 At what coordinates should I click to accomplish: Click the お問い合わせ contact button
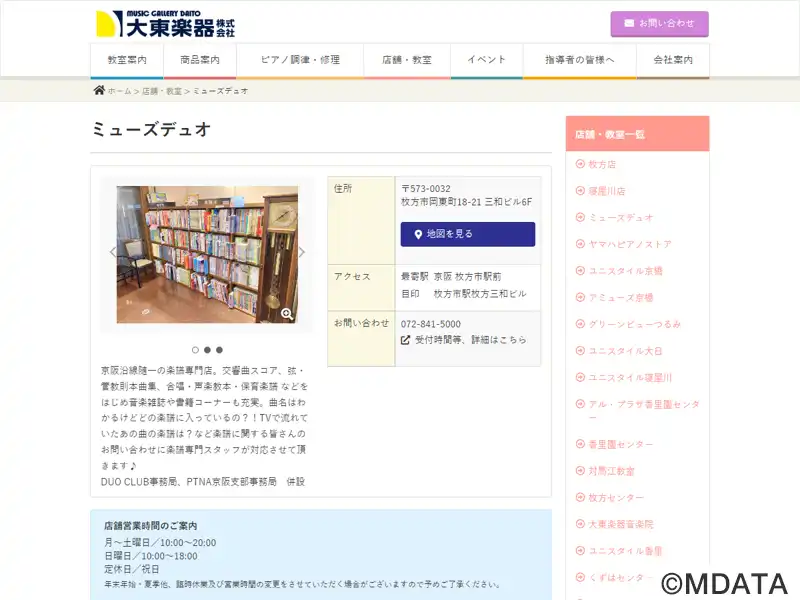(659, 23)
